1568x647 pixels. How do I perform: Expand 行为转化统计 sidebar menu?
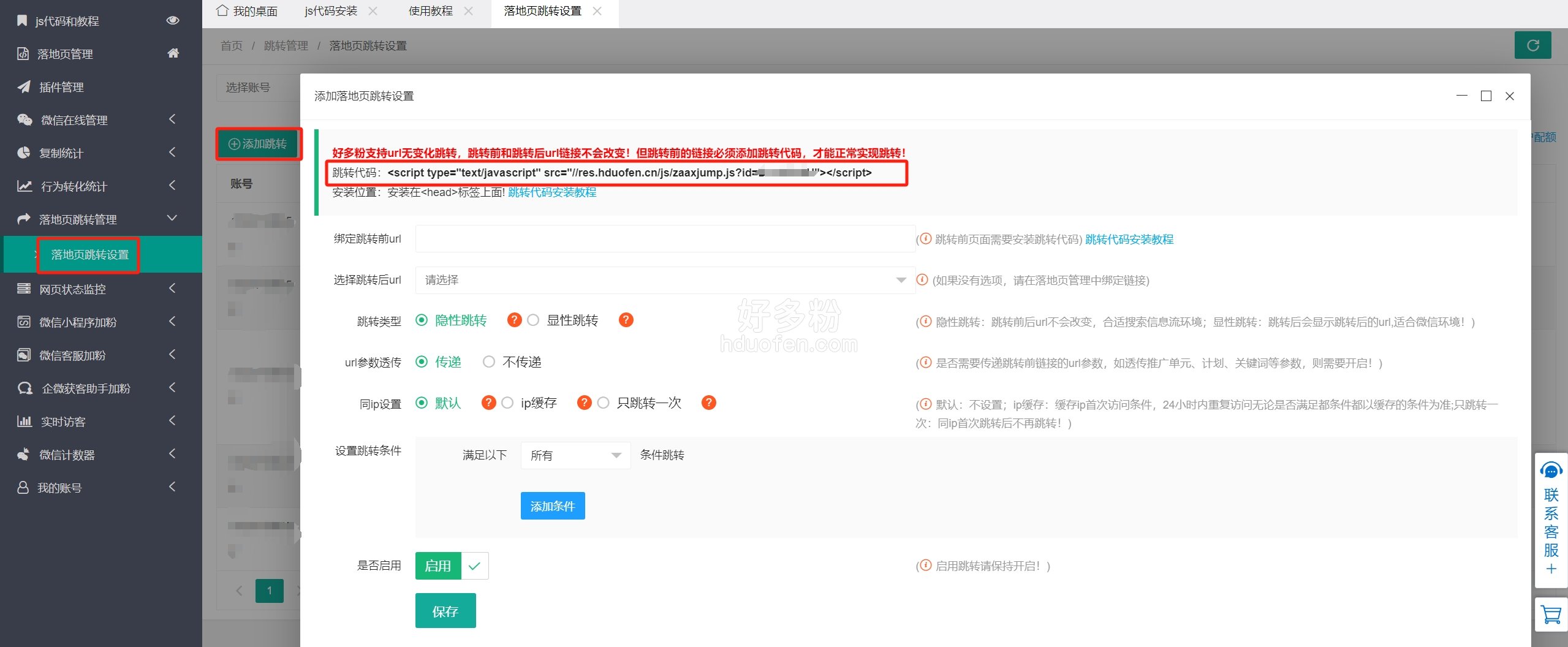[x=172, y=186]
